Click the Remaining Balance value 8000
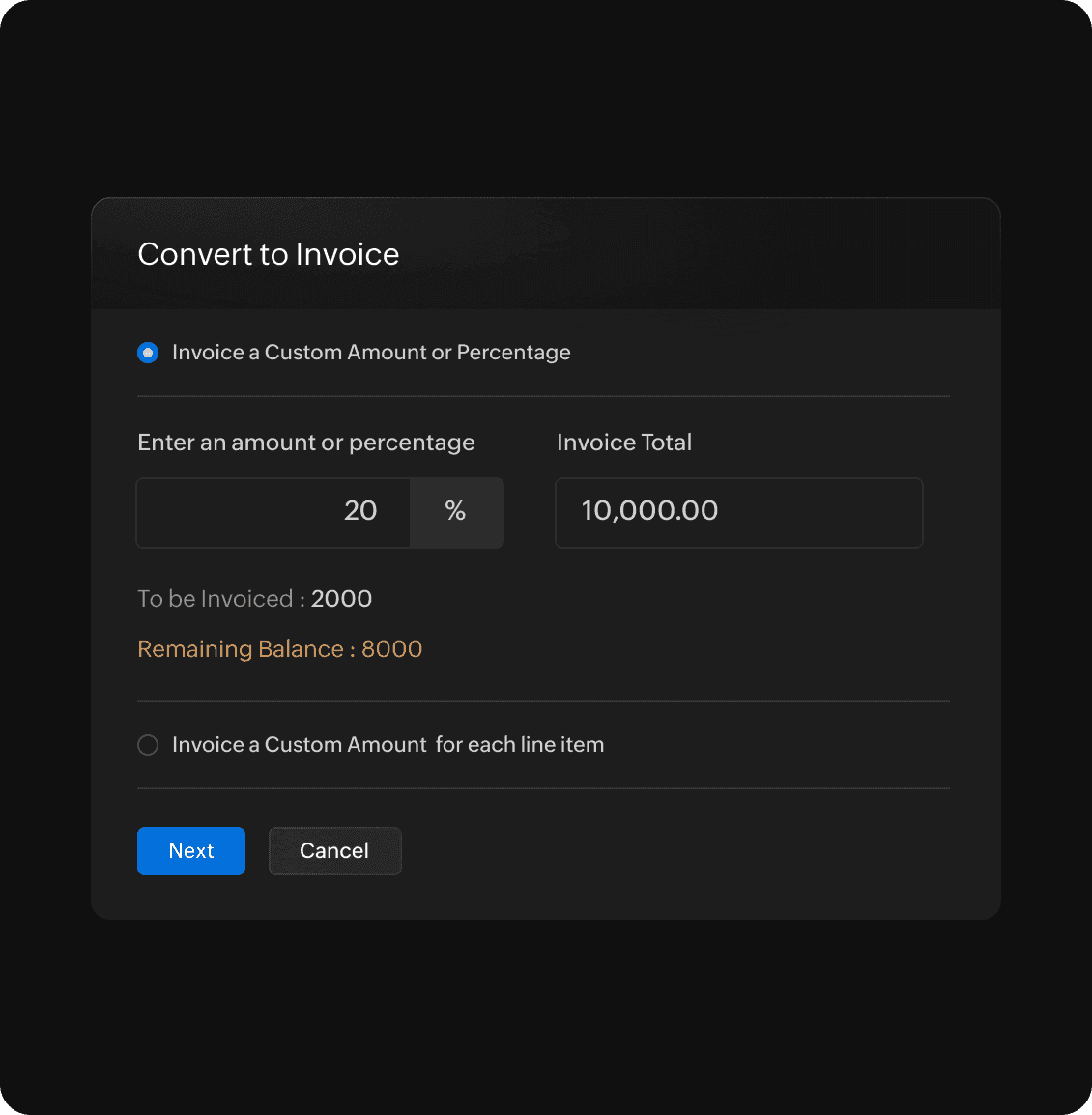This screenshot has height=1115, width=1092. [392, 649]
